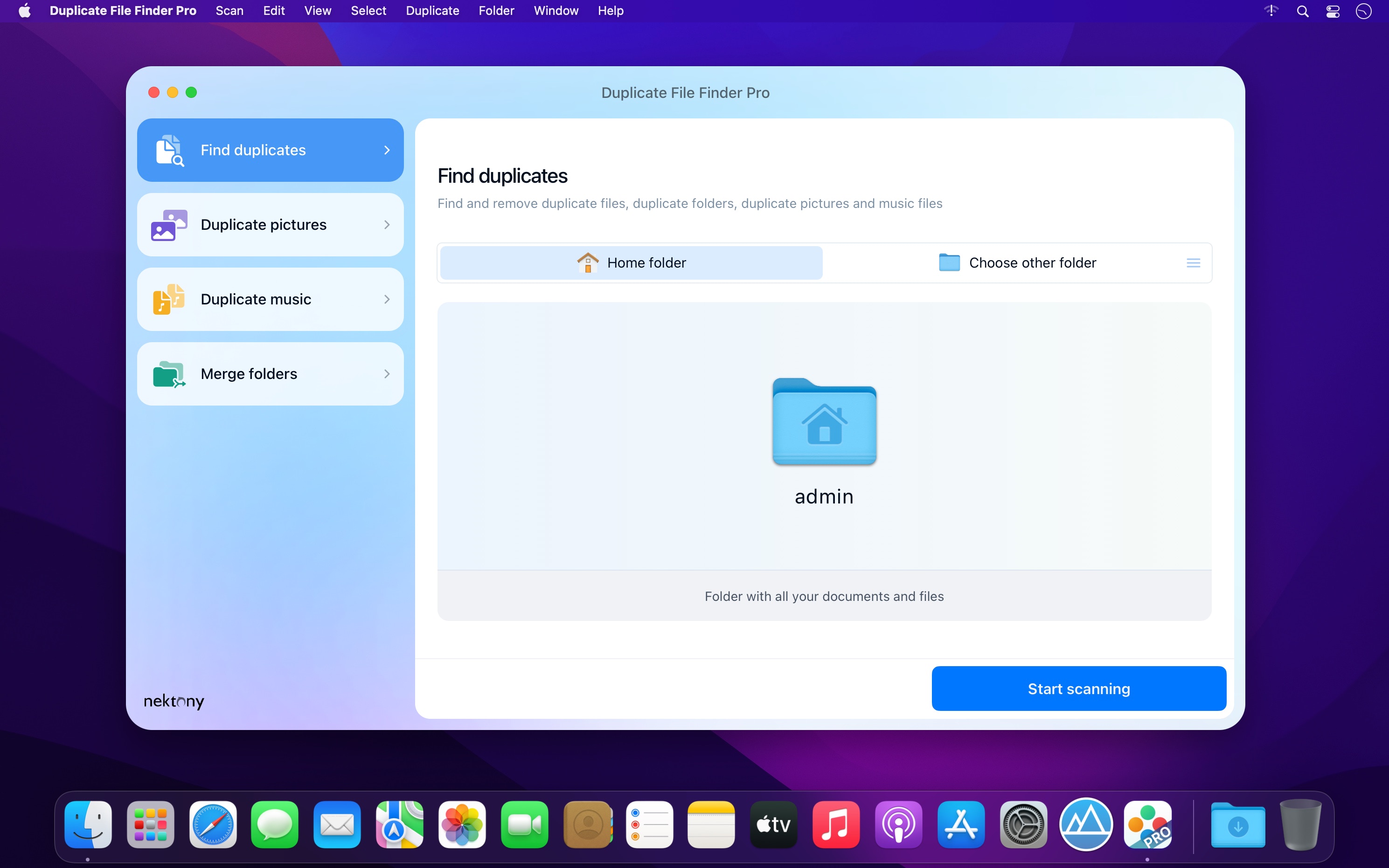Viewport: 1389px width, 868px height.
Task: Open Maps from the Dock
Action: (400, 824)
